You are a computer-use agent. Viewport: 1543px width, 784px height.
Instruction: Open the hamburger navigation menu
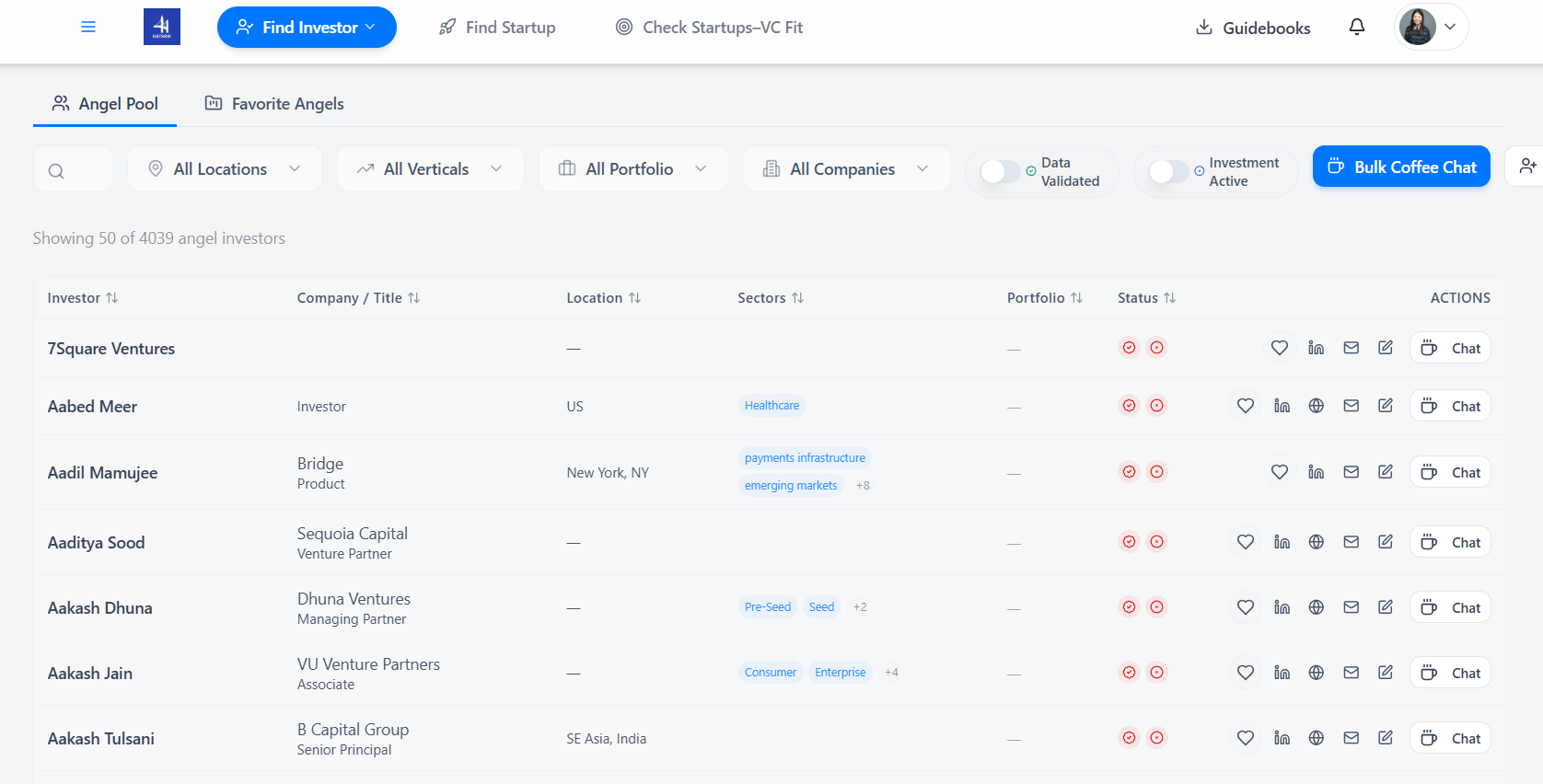click(88, 27)
